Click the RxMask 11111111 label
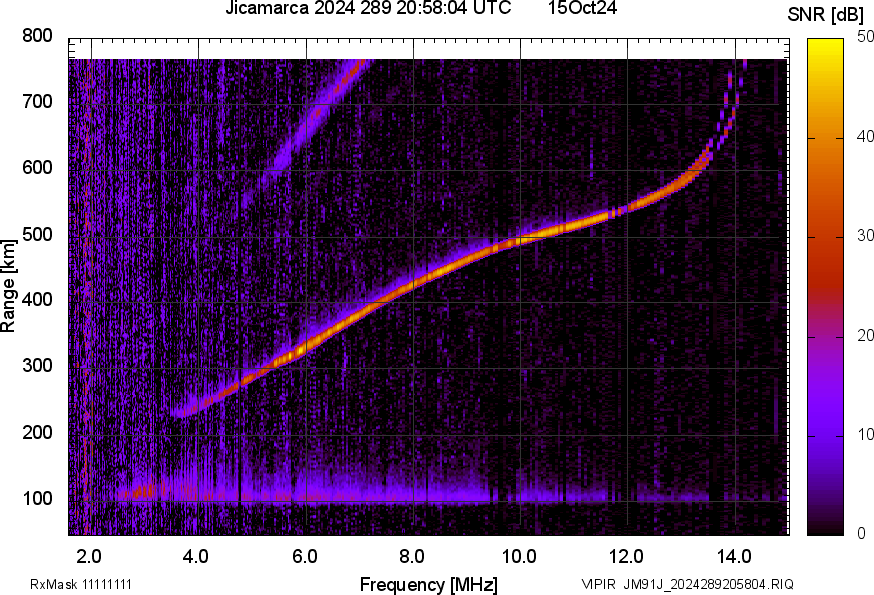 coord(81,584)
